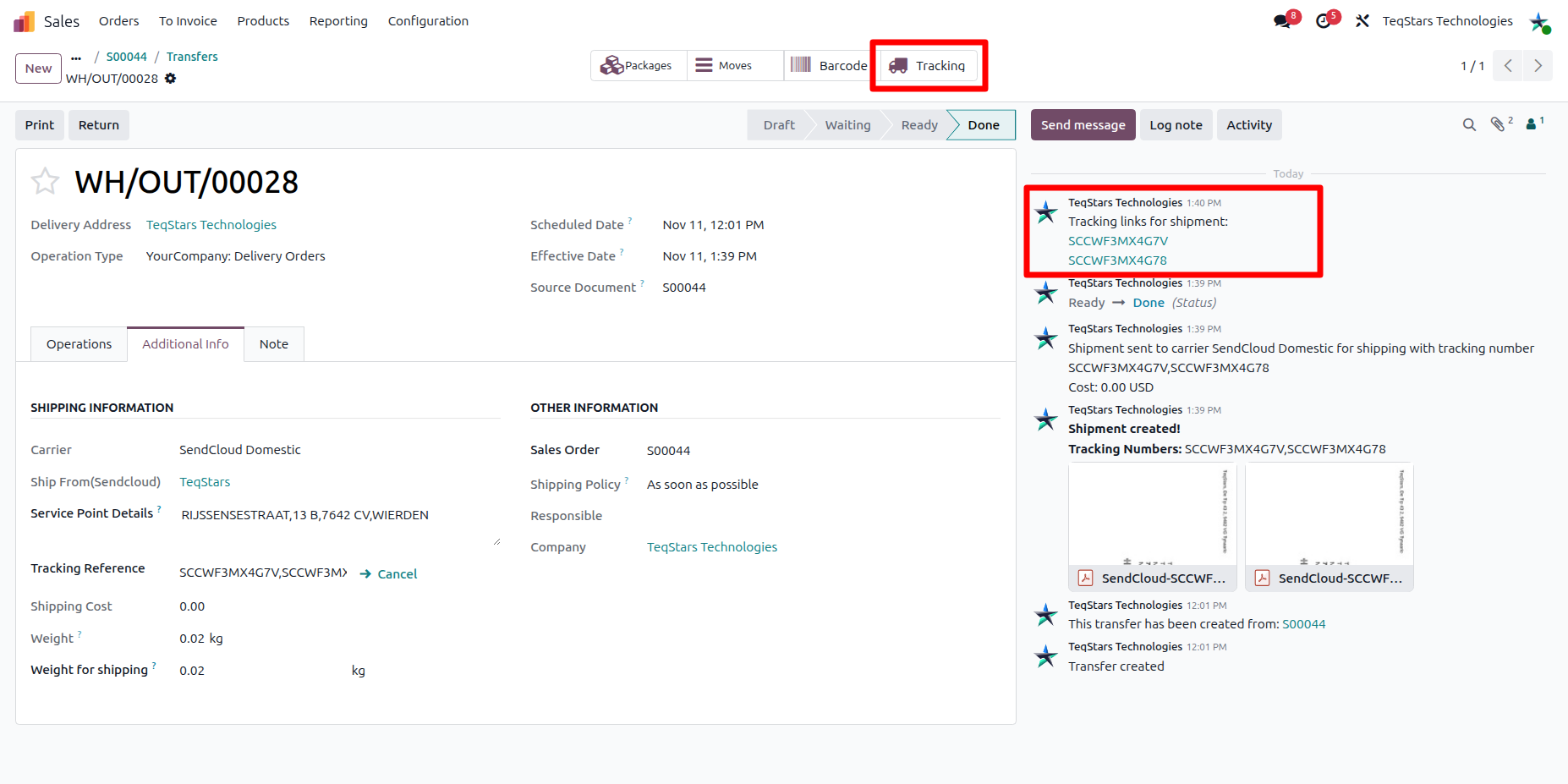
Task: Open tracking link SCCWF3MX4G78
Action: pyautogui.click(x=1117, y=260)
